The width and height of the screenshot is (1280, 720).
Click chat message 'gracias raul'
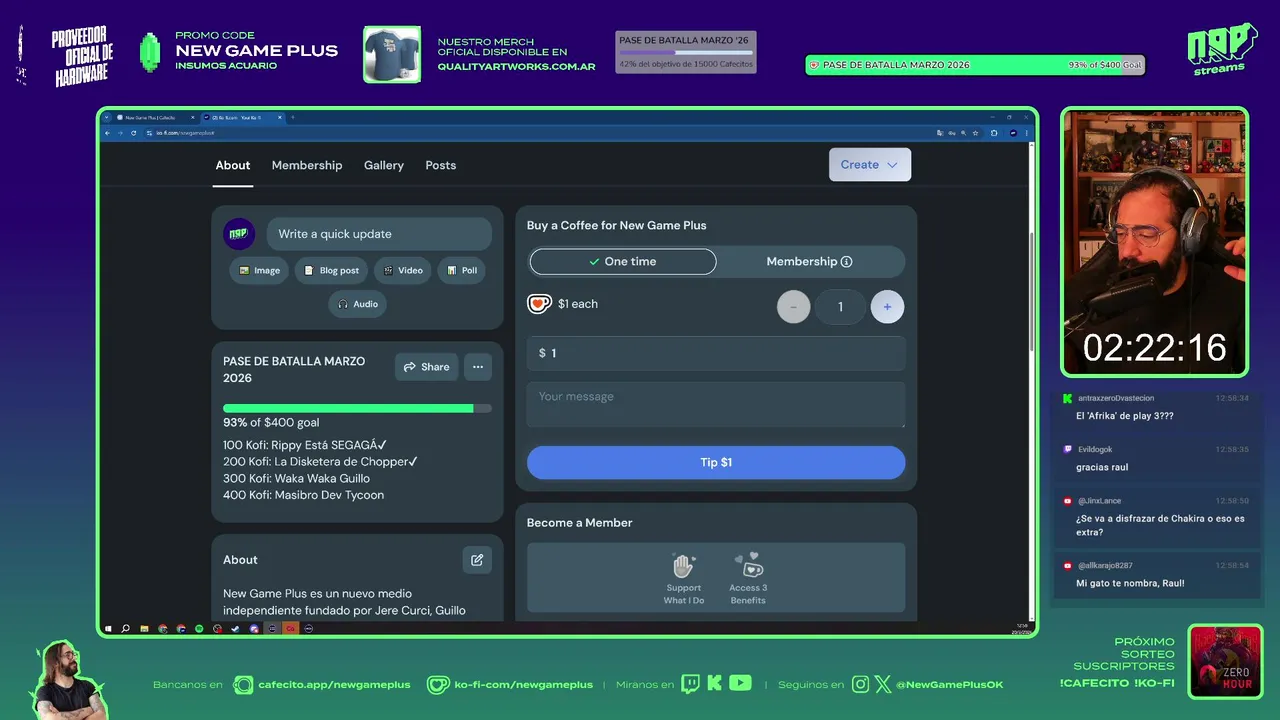pos(1102,467)
